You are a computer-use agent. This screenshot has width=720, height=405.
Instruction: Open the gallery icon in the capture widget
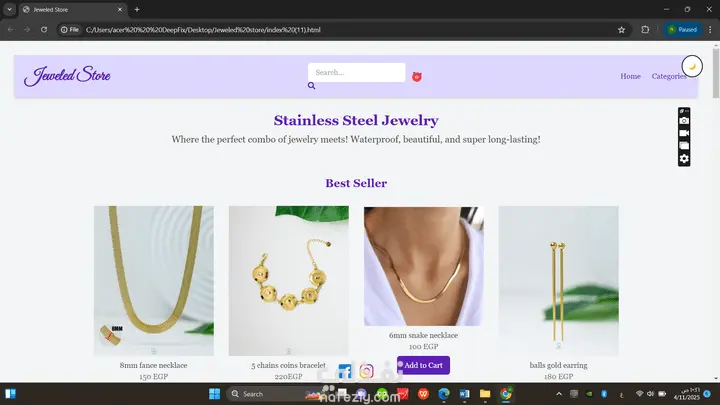pyautogui.click(x=684, y=146)
